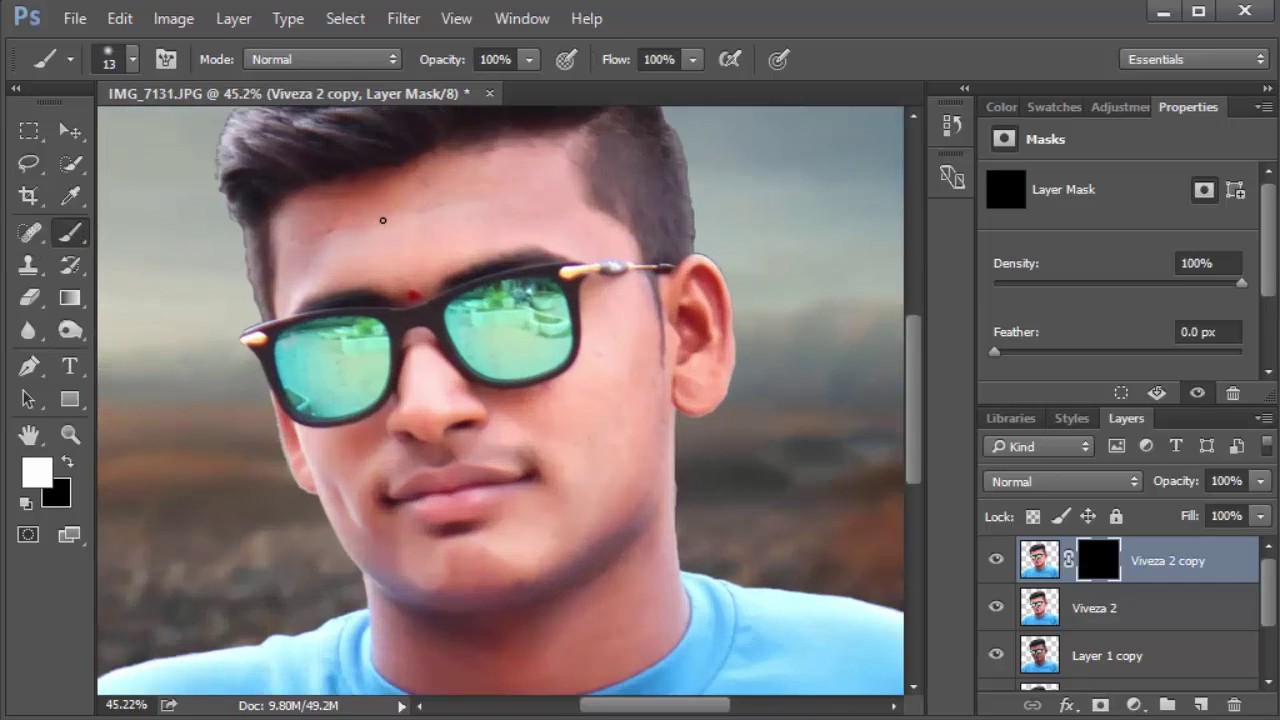The height and width of the screenshot is (720, 1280).
Task: Select the Quick Selection tool
Action: click(x=70, y=164)
